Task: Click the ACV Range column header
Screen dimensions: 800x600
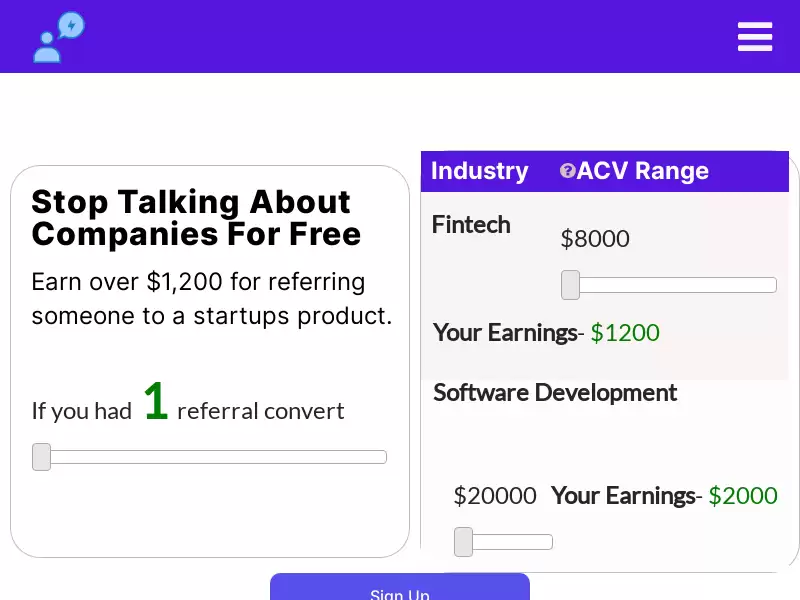Action: pyautogui.click(x=643, y=171)
